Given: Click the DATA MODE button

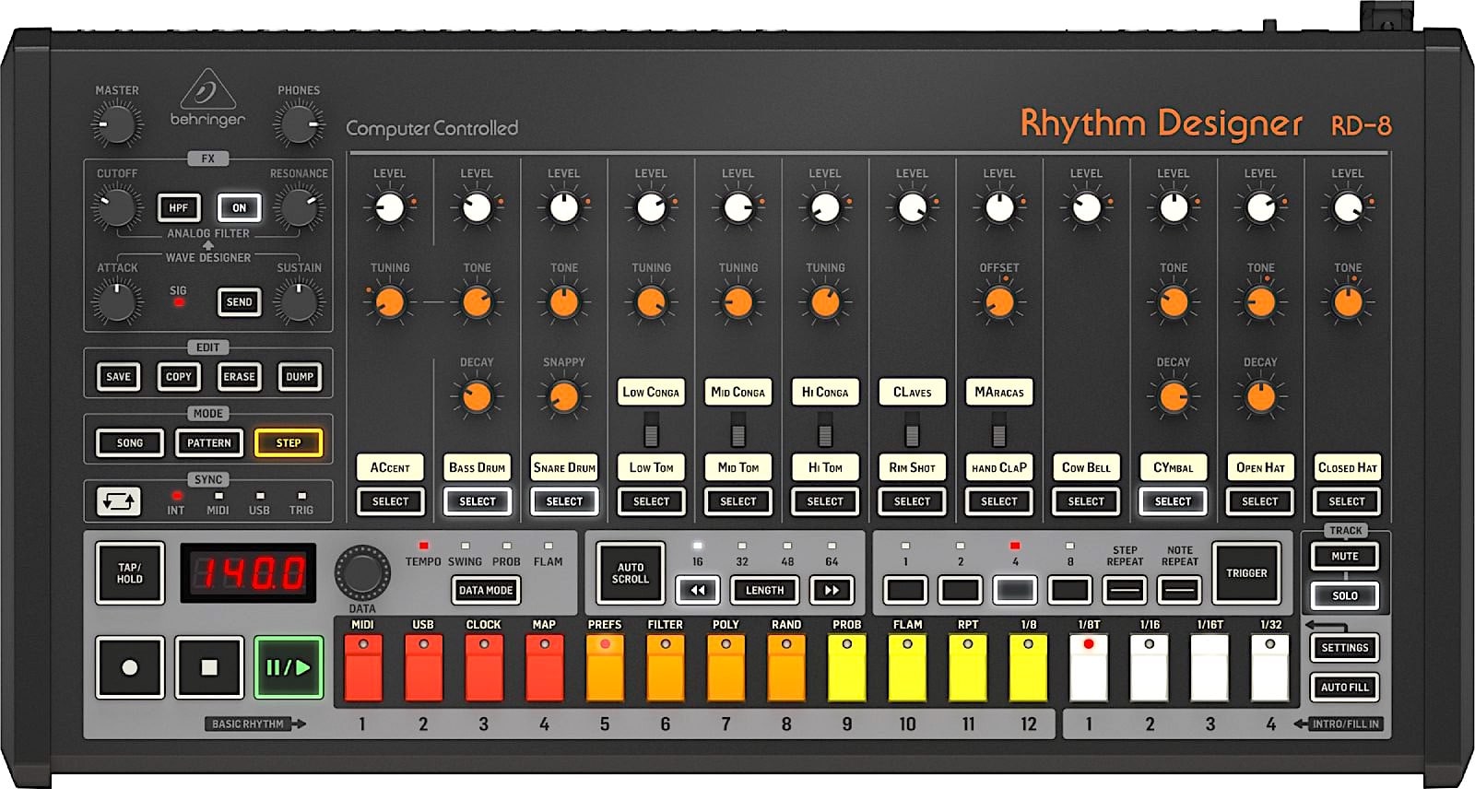Looking at the screenshot, I should pos(486,590).
